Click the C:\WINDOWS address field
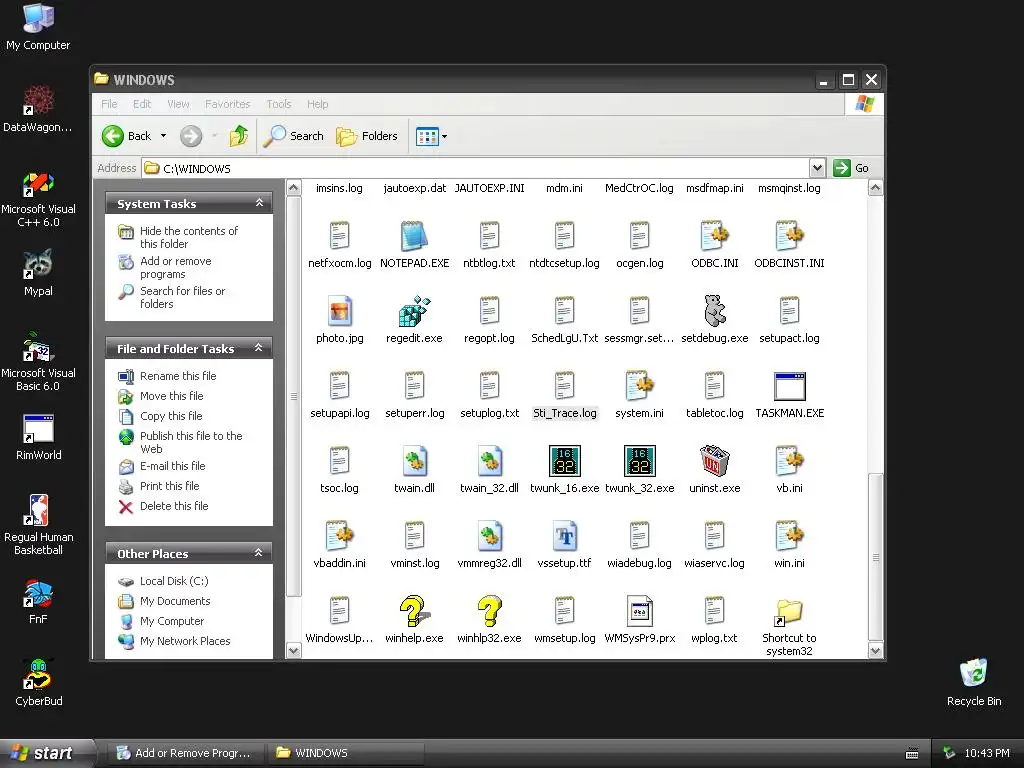 point(475,168)
